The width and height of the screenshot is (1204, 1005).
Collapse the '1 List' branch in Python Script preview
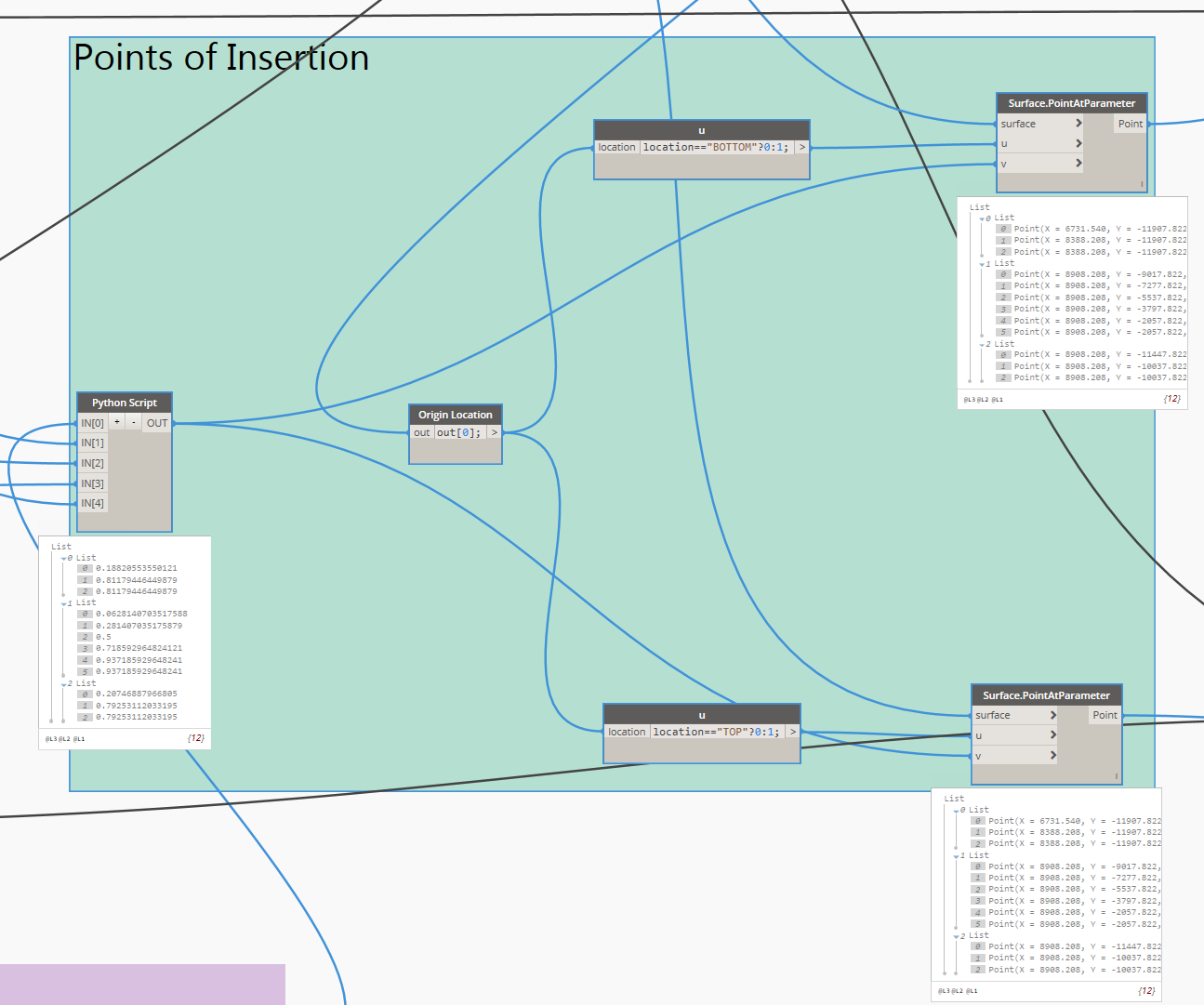[x=63, y=603]
